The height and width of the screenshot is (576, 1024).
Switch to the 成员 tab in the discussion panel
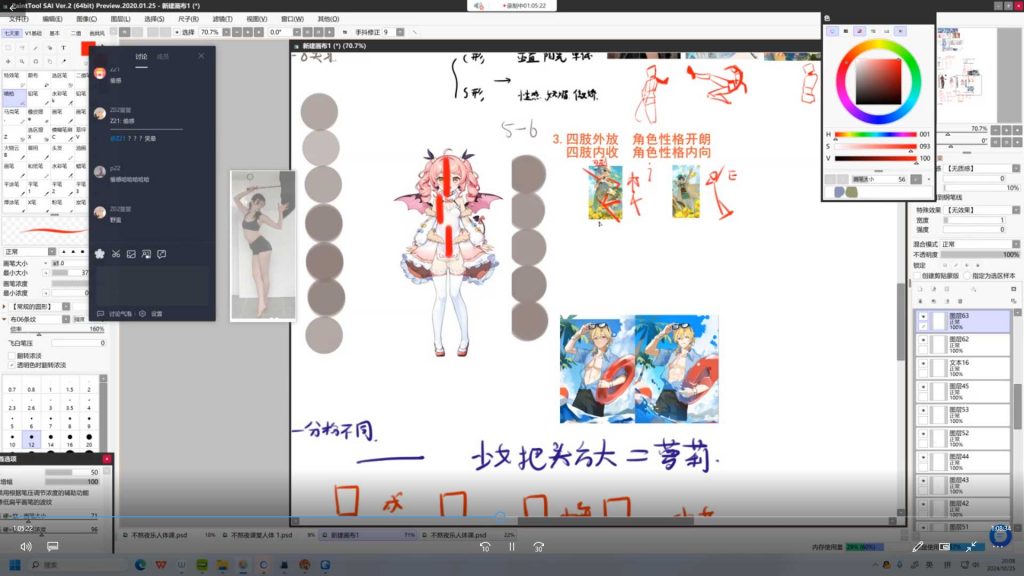163,56
